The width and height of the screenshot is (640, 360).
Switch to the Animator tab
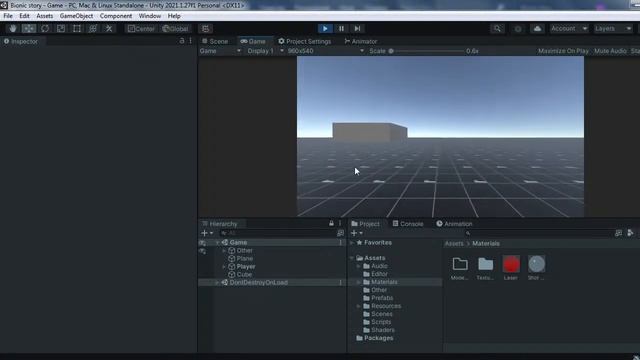tap(361, 42)
